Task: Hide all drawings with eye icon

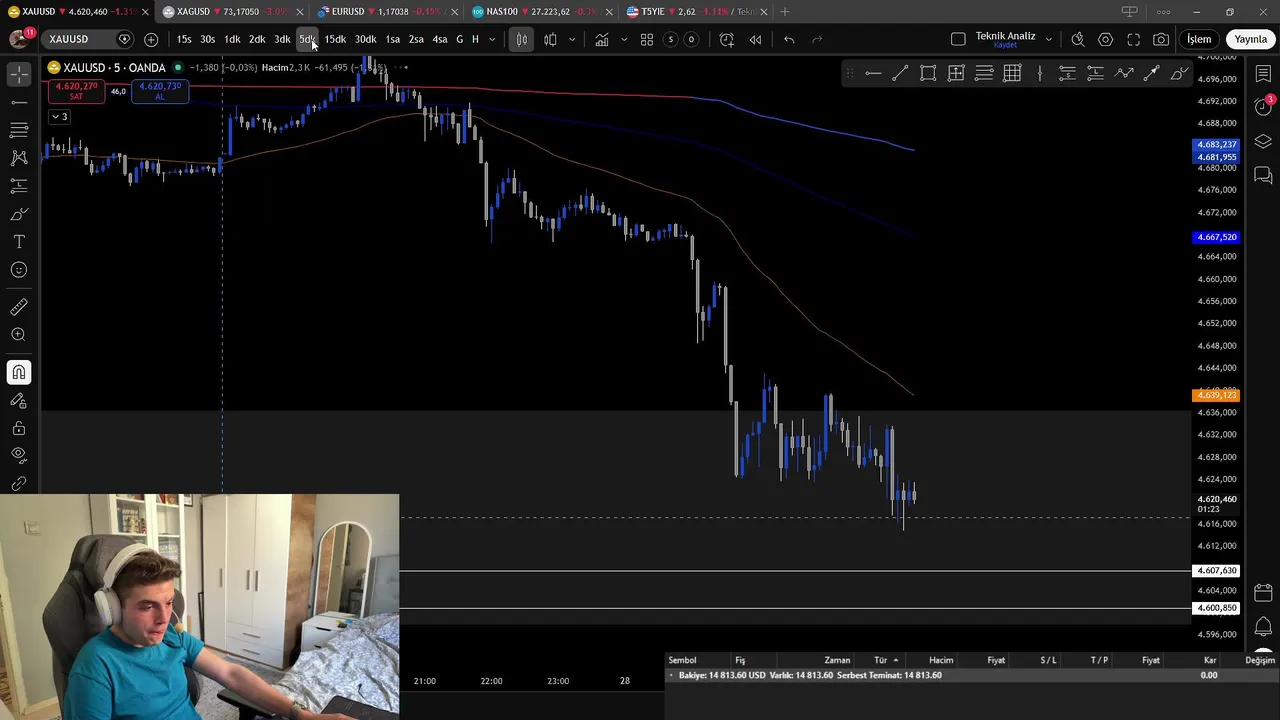Action: pyautogui.click(x=19, y=455)
